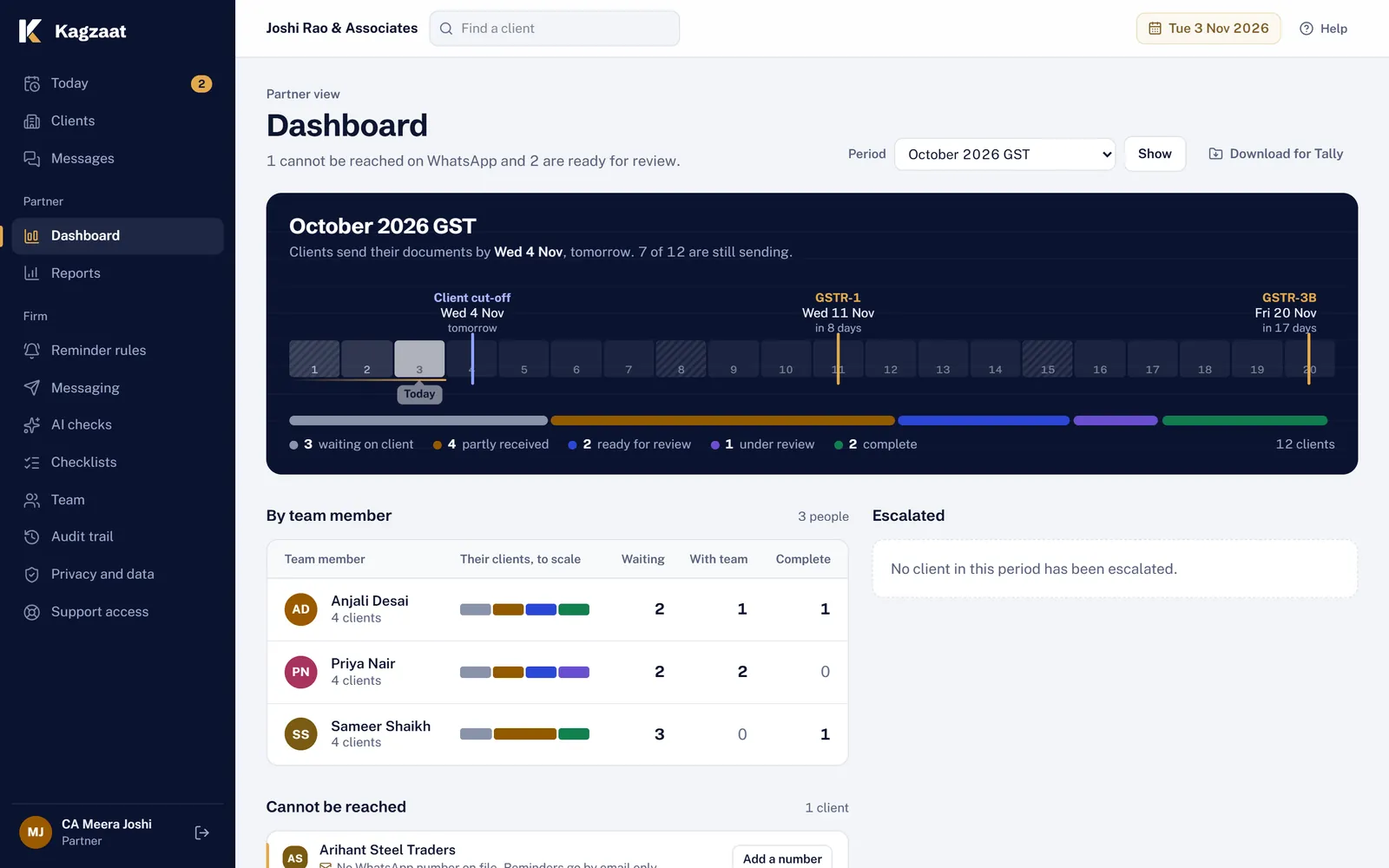
Task: Click the Download for Tally link text
Action: coord(1287,154)
